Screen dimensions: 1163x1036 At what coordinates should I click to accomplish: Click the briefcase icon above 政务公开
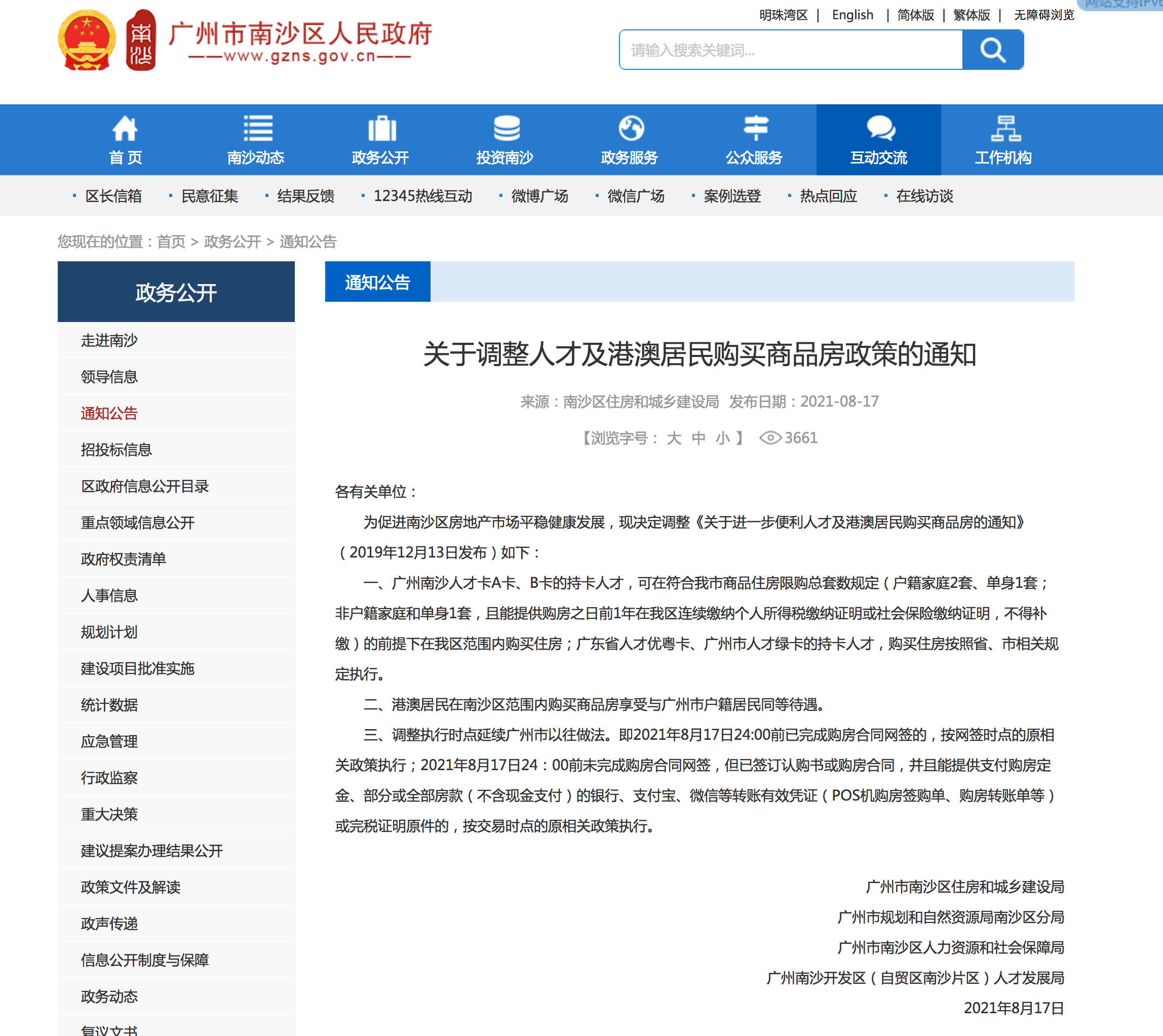[x=382, y=128]
